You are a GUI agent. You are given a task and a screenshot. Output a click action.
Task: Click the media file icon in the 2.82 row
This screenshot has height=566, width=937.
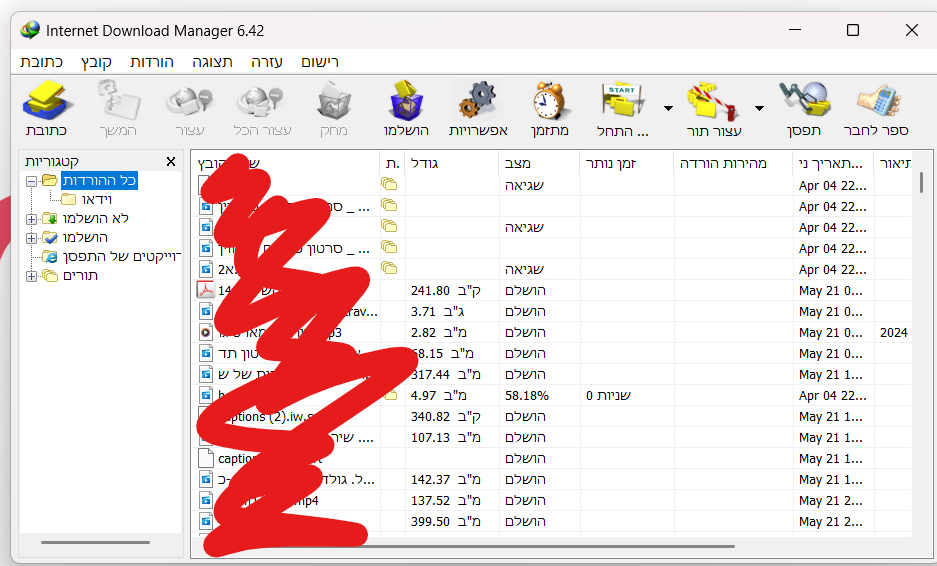pos(206,332)
